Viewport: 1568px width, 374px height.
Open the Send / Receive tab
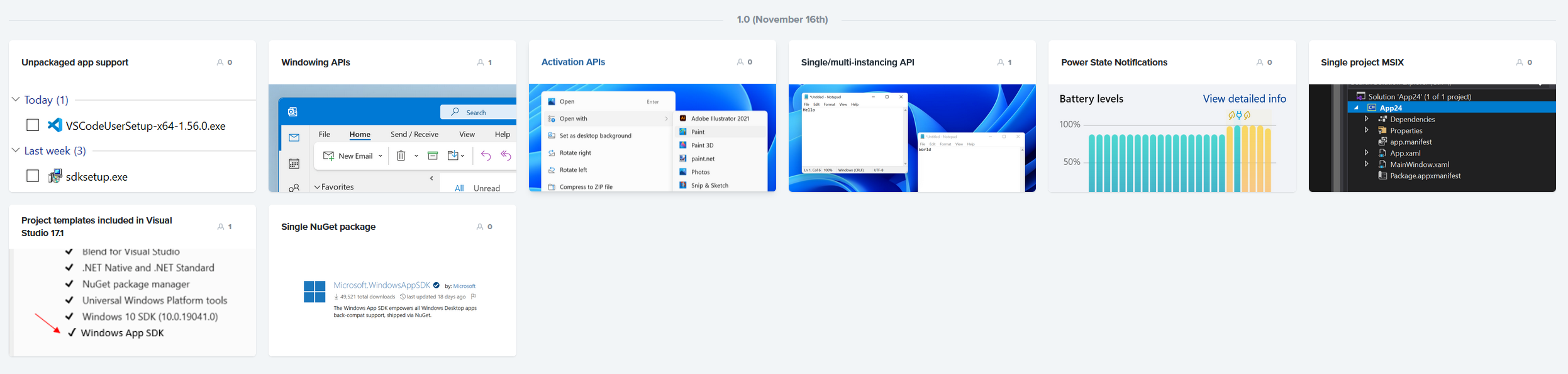[x=414, y=134]
